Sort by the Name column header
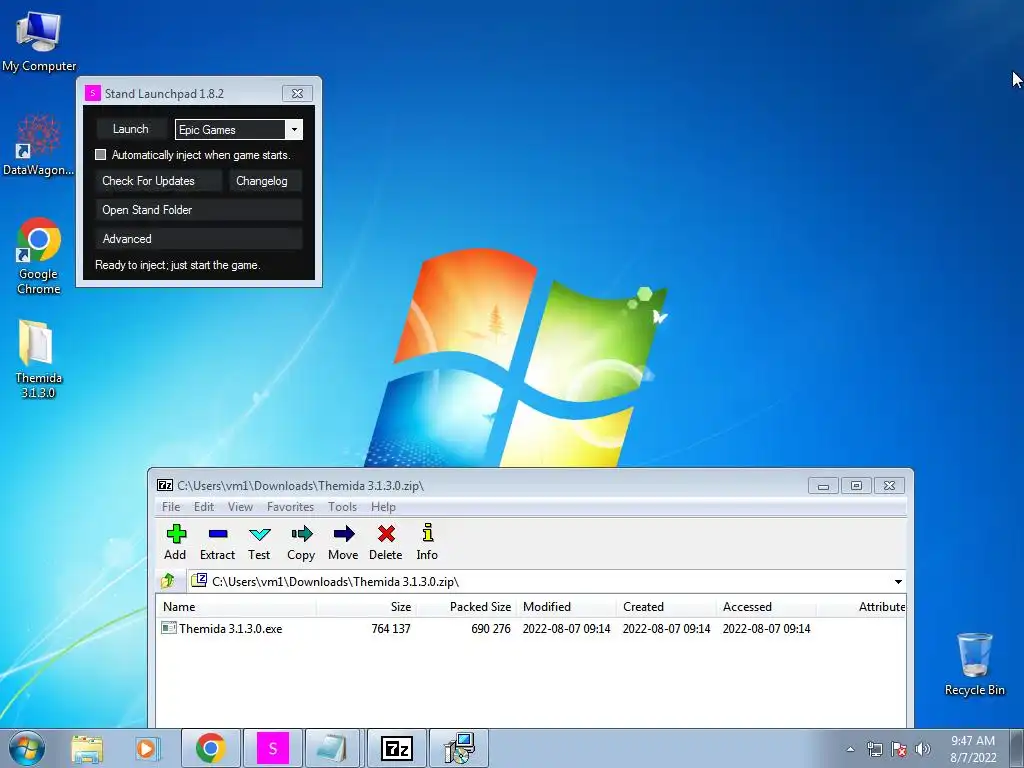This screenshot has width=1024, height=768. tap(236, 607)
